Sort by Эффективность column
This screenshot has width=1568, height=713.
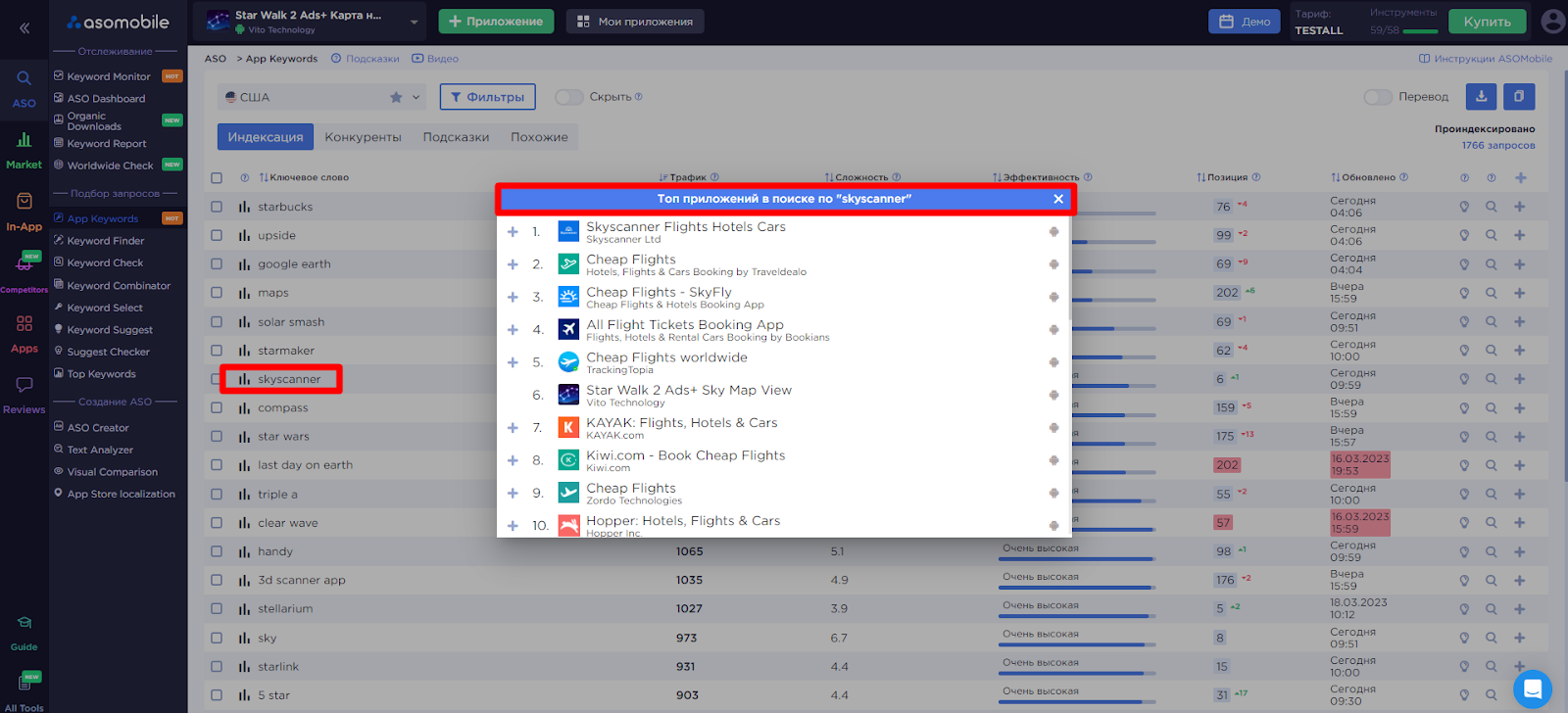[1036, 178]
